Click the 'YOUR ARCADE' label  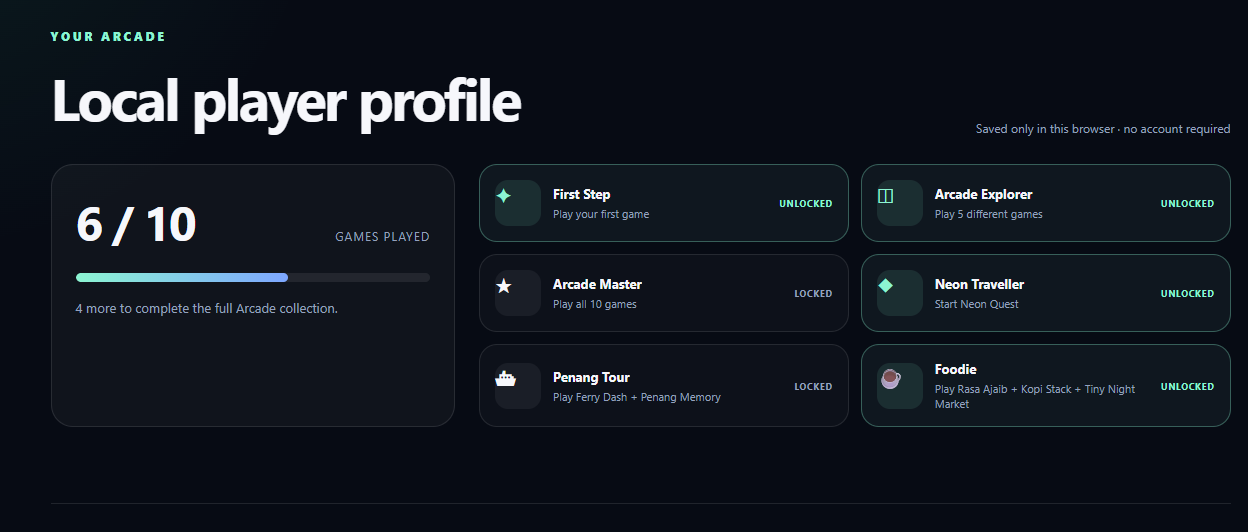click(x=108, y=37)
